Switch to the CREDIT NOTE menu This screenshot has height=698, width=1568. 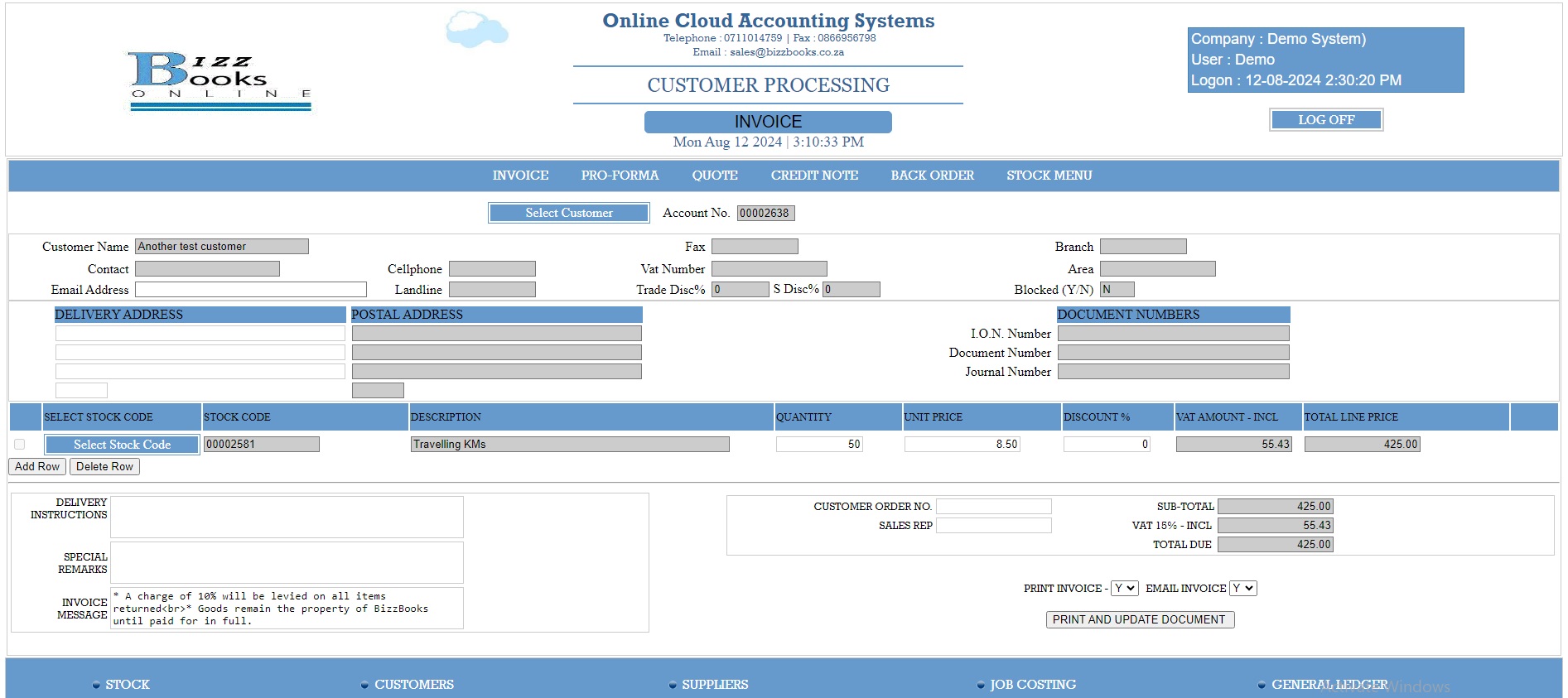click(813, 176)
